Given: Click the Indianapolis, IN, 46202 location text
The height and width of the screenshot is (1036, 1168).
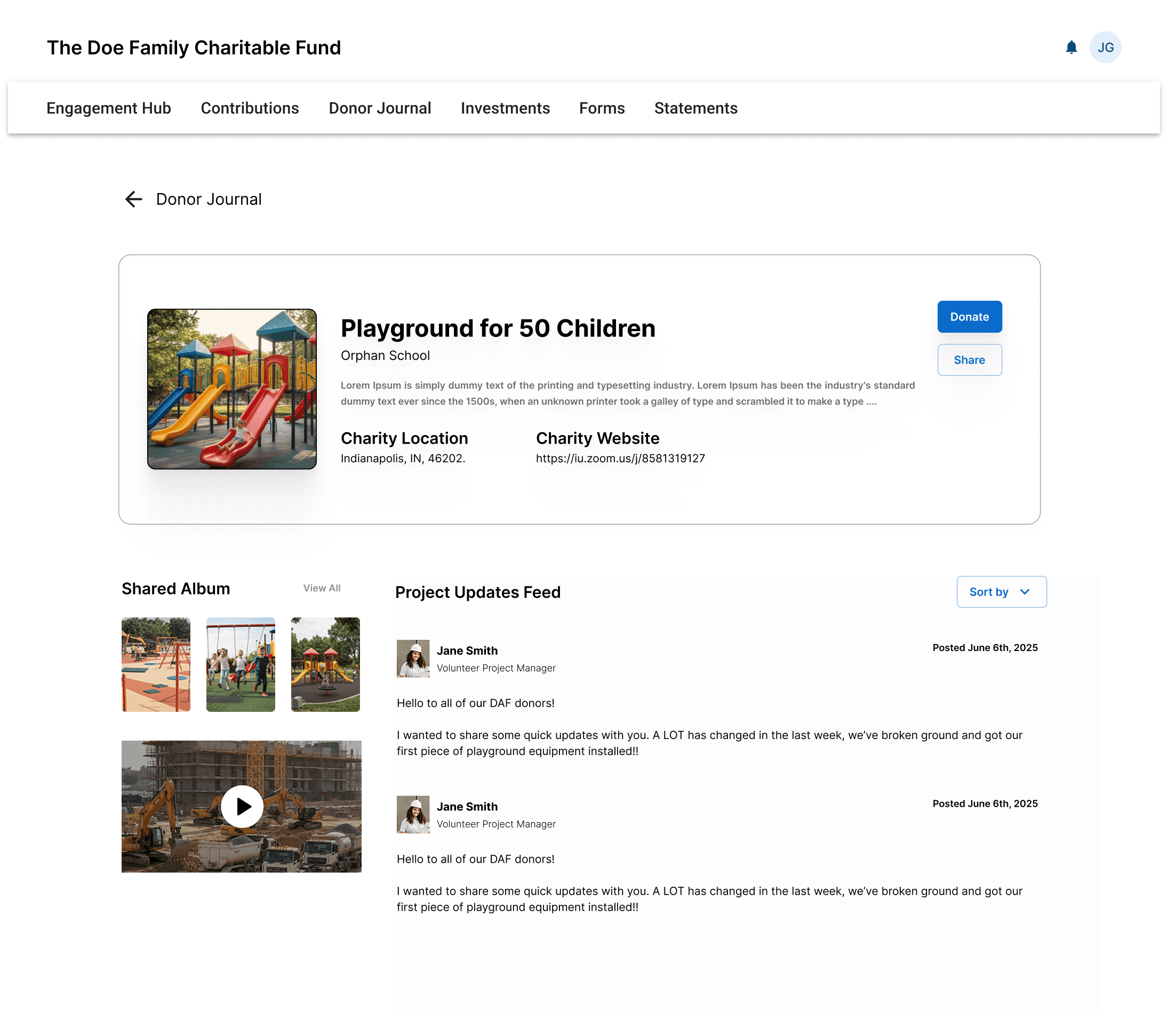Looking at the screenshot, I should (403, 459).
